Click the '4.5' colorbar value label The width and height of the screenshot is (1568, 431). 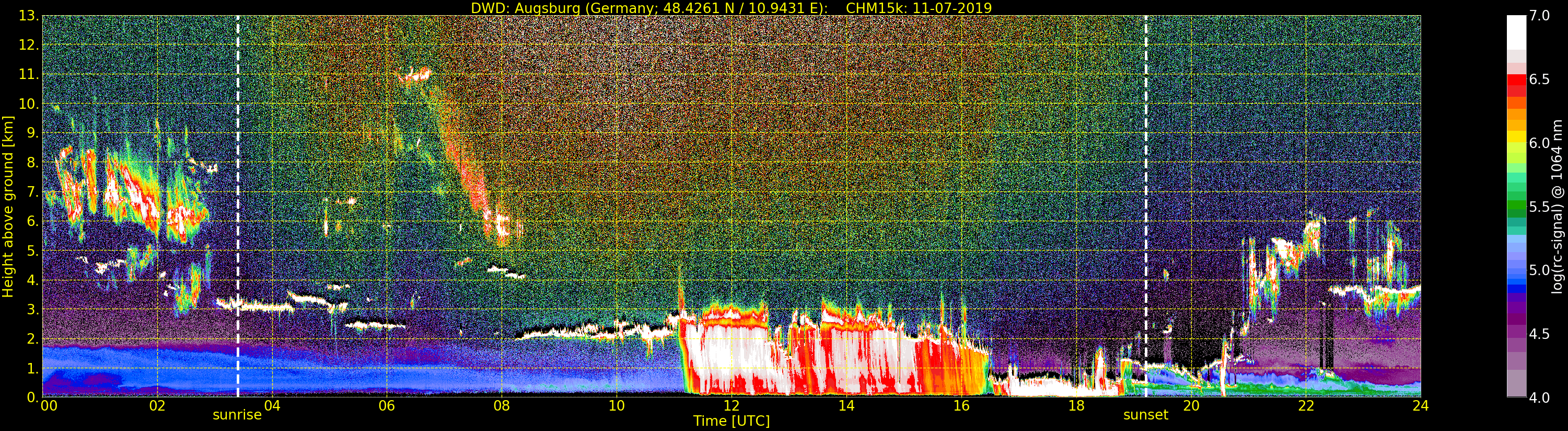pyautogui.click(x=1539, y=334)
